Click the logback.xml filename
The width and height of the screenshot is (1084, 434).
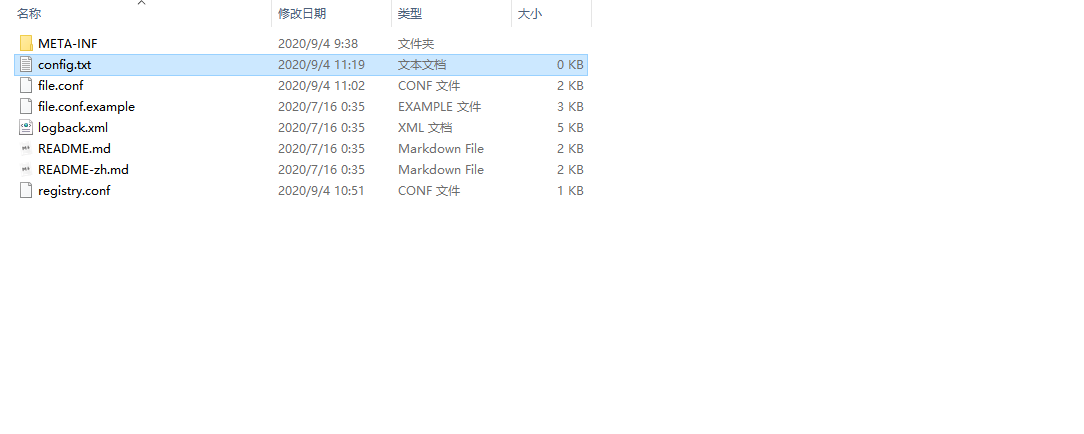pos(73,127)
